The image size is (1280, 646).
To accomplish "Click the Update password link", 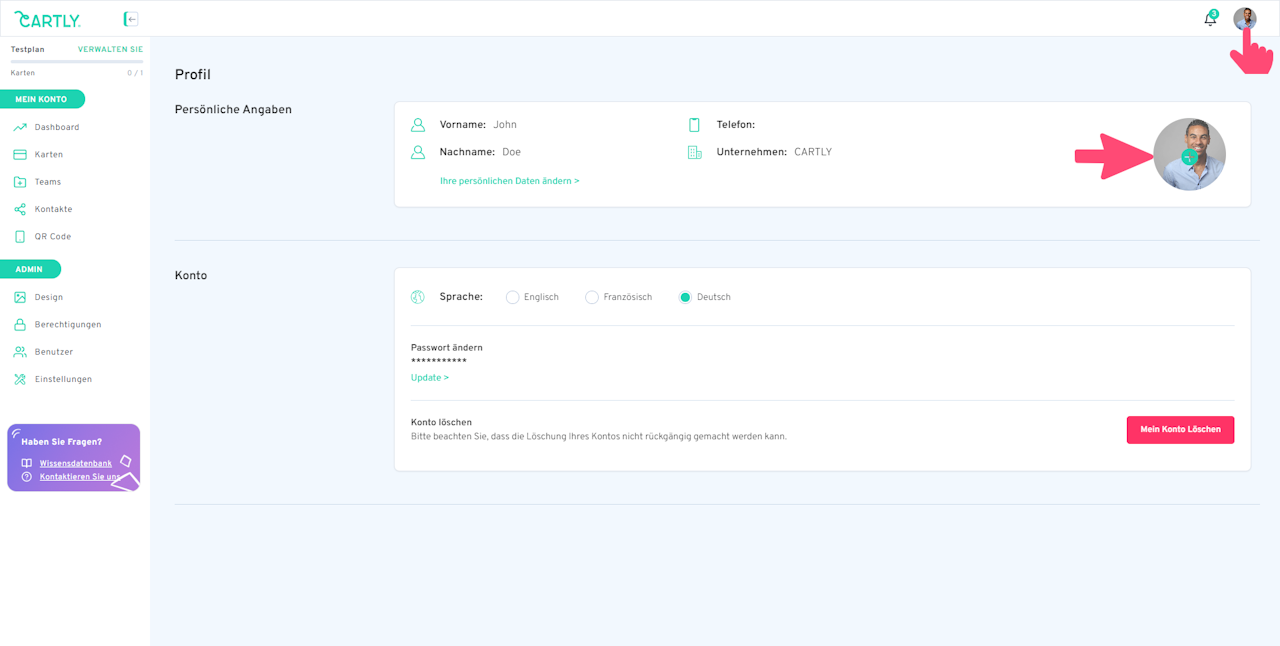I will [x=430, y=378].
